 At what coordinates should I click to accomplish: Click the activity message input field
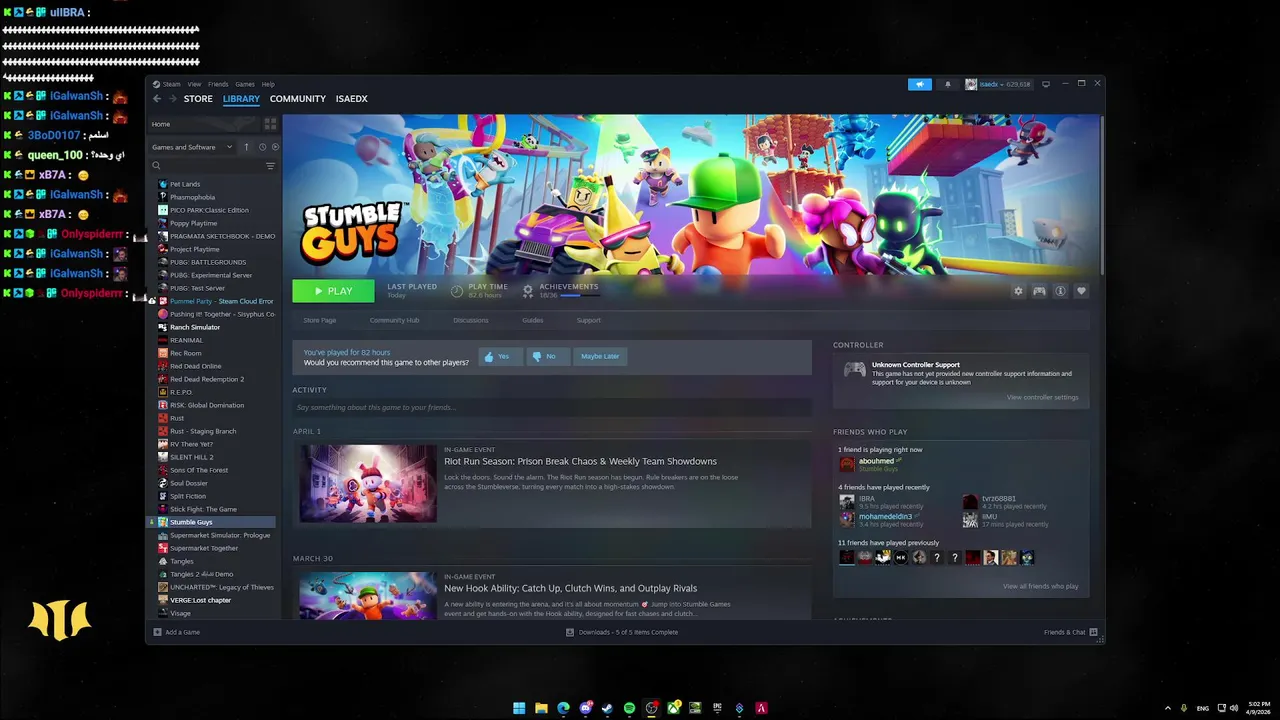point(552,408)
